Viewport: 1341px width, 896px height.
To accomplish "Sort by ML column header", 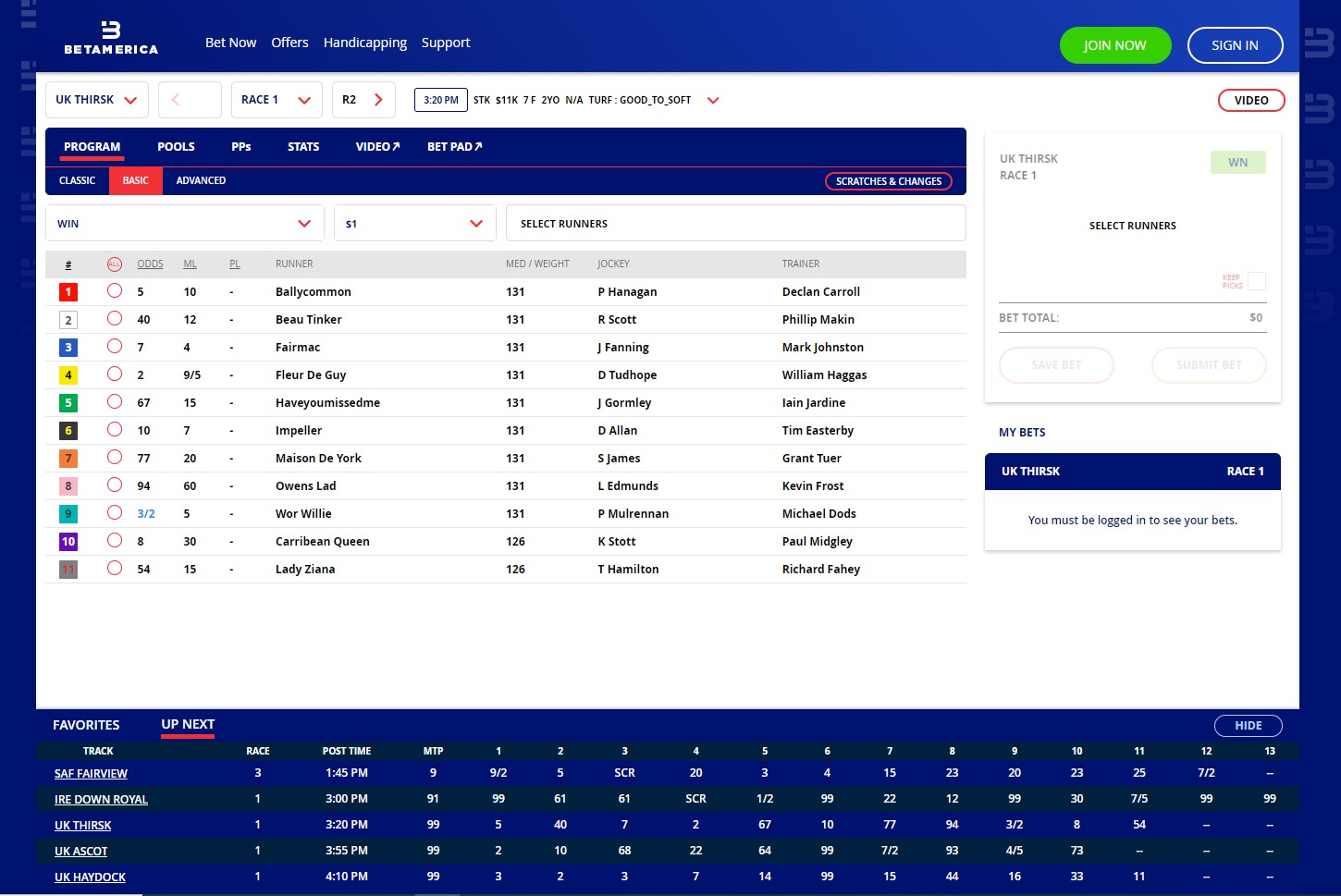I will coord(190,264).
